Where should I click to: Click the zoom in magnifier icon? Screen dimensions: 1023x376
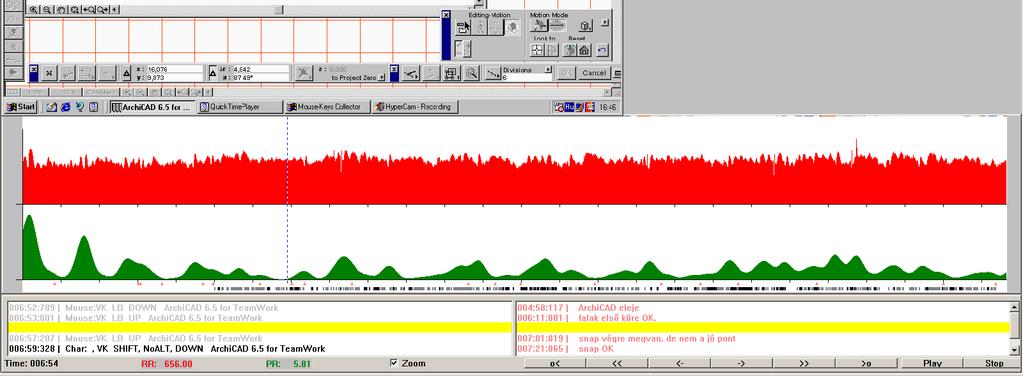pos(33,10)
